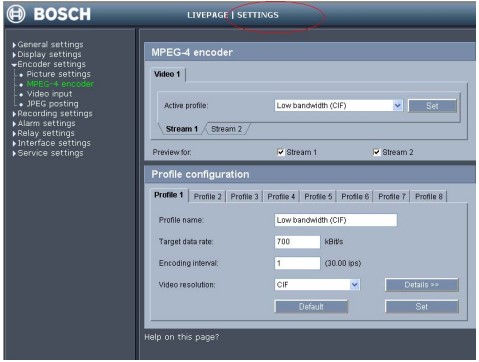Screen dimensions: 479x362
Task: Select the Profile 3 tab
Action: [244, 197]
